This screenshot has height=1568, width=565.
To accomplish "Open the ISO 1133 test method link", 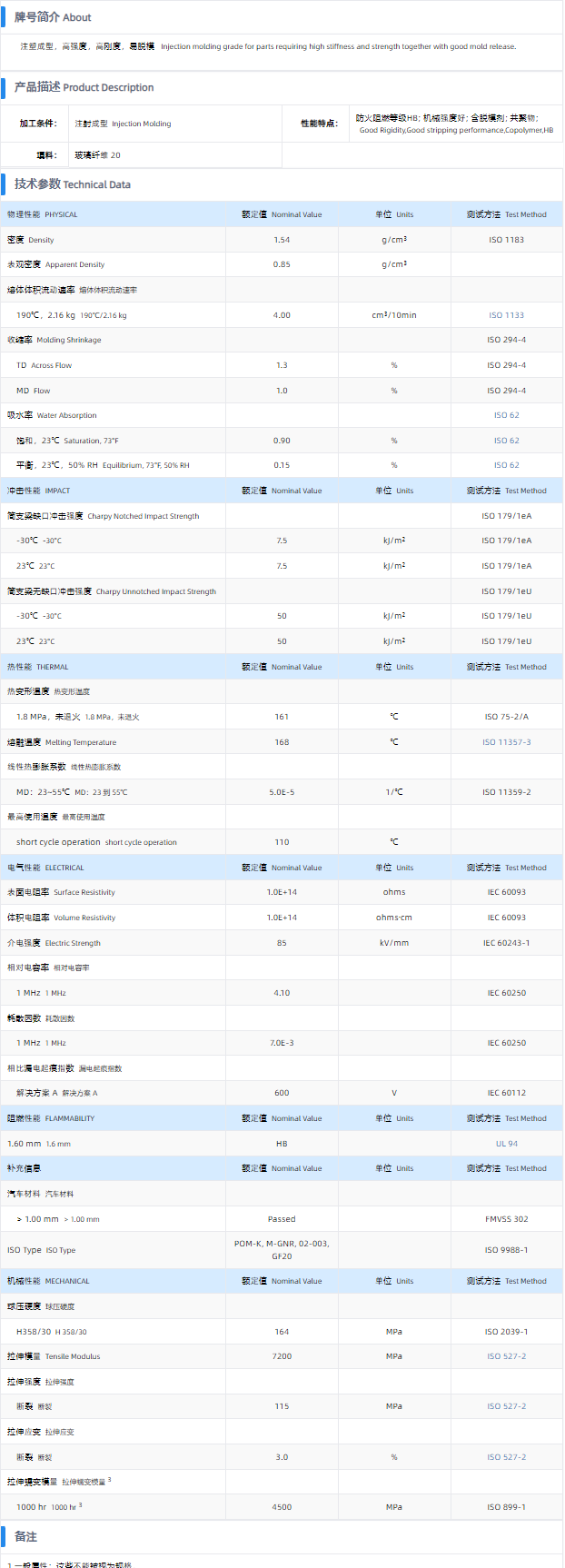I will pos(506,315).
